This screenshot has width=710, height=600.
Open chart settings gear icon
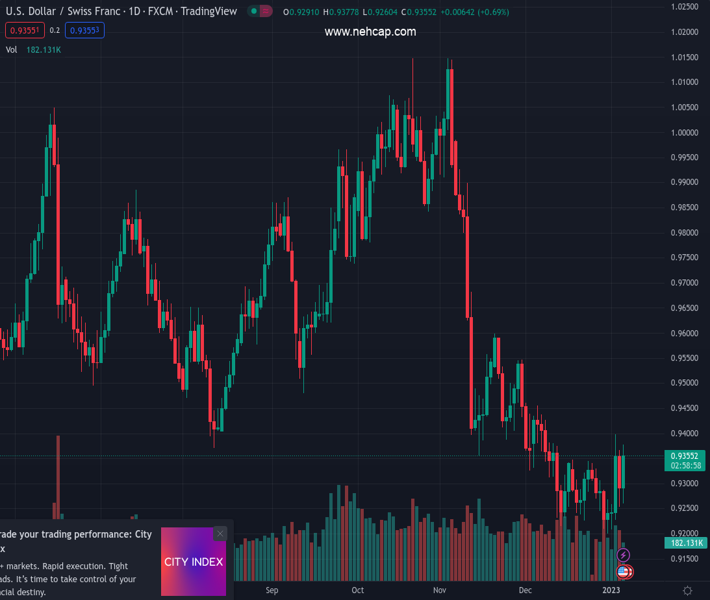point(687,591)
